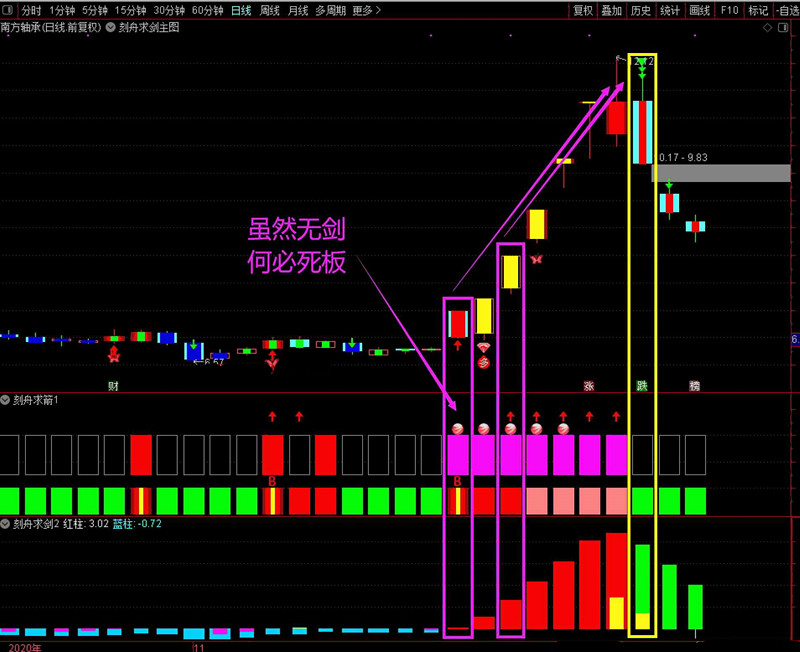Open the 历史 history button
Screen dimensions: 800x652
point(641,10)
